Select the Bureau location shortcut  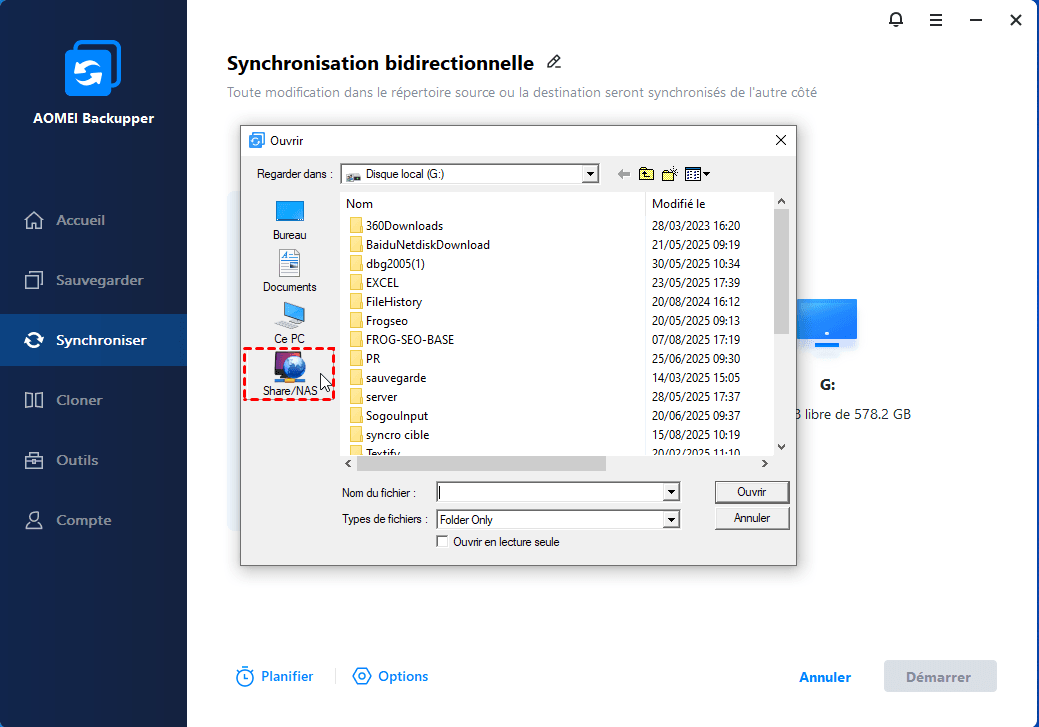(290, 221)
